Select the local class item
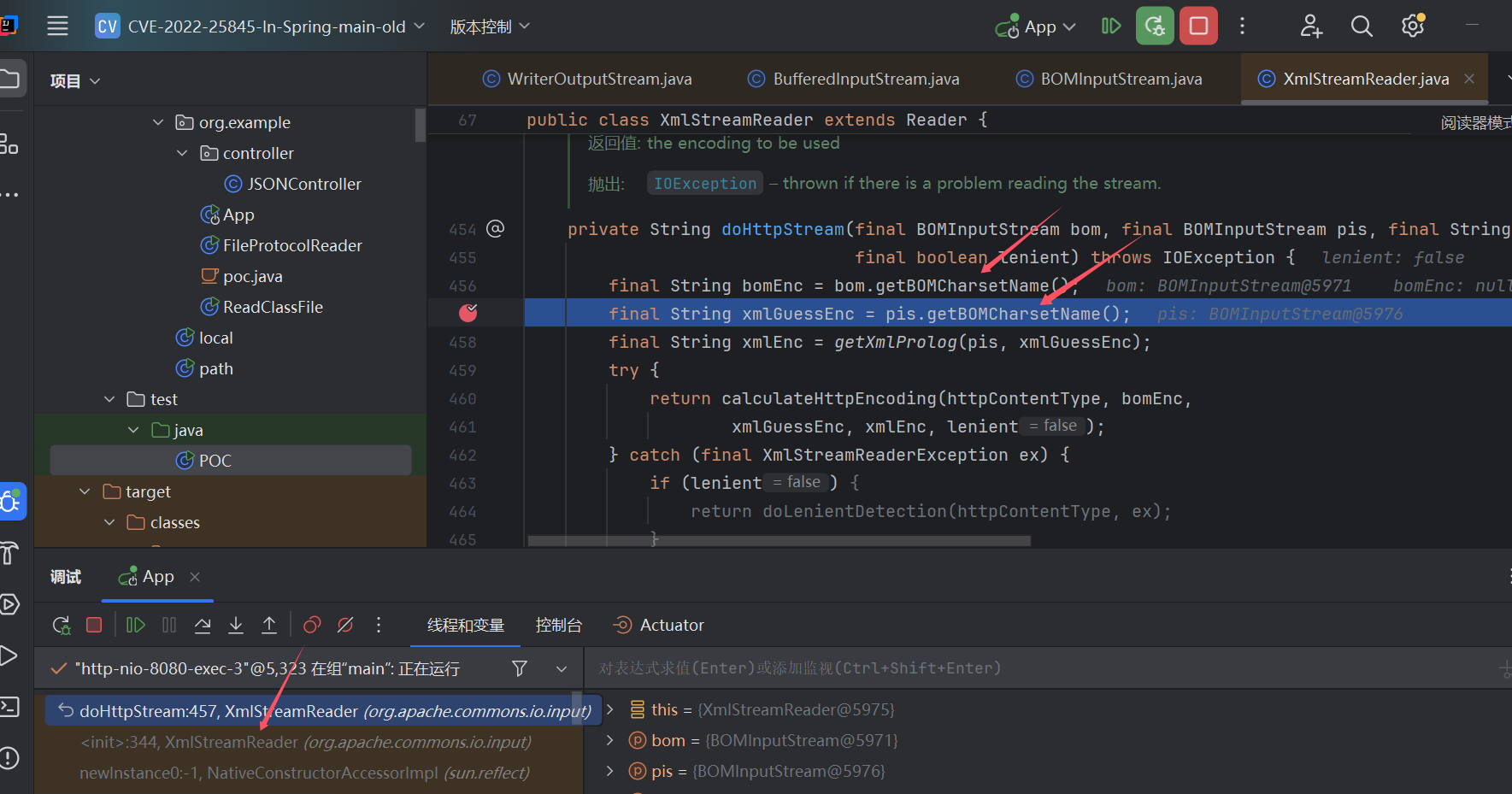Viewport: 1512px width, 794px height. pos(204,338)
